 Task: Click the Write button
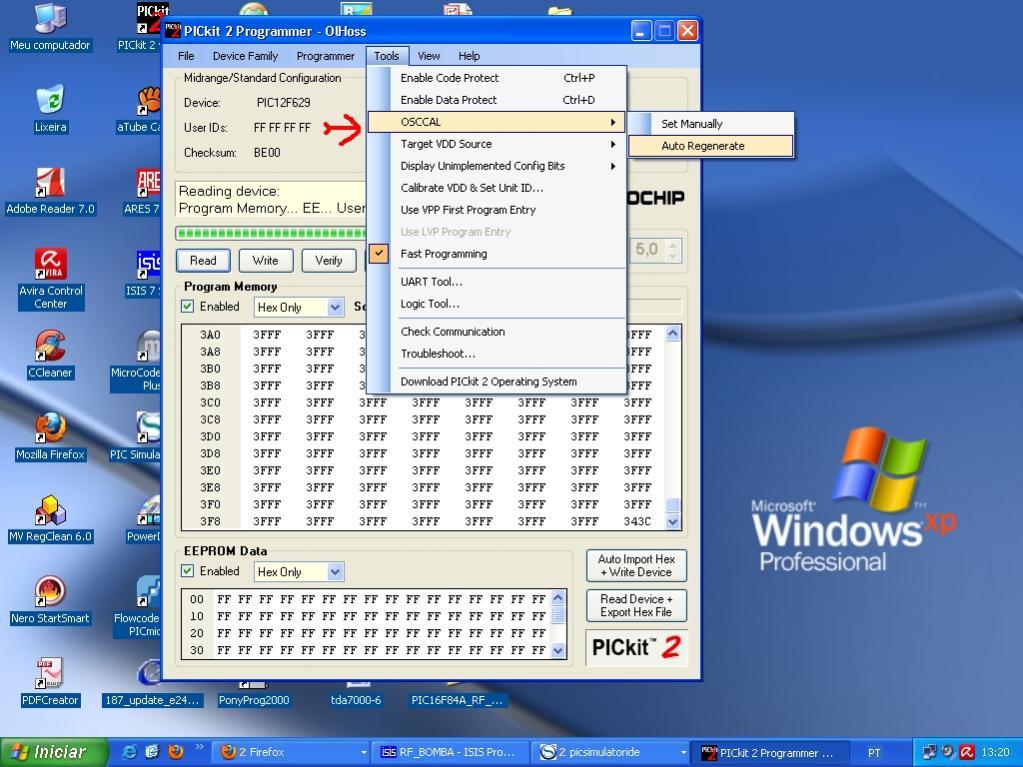click(x=266, y=260)
